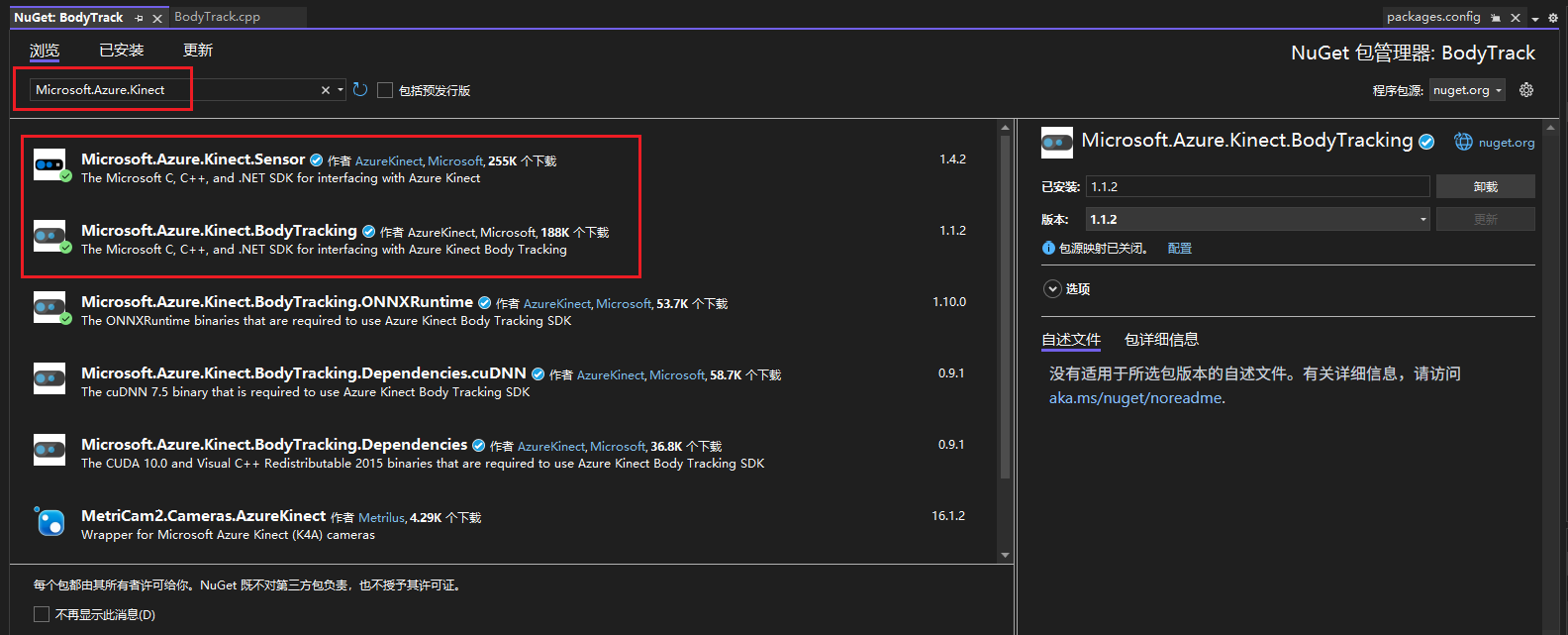Click the verified badge next to ONNXRuntime

(485, 303)
